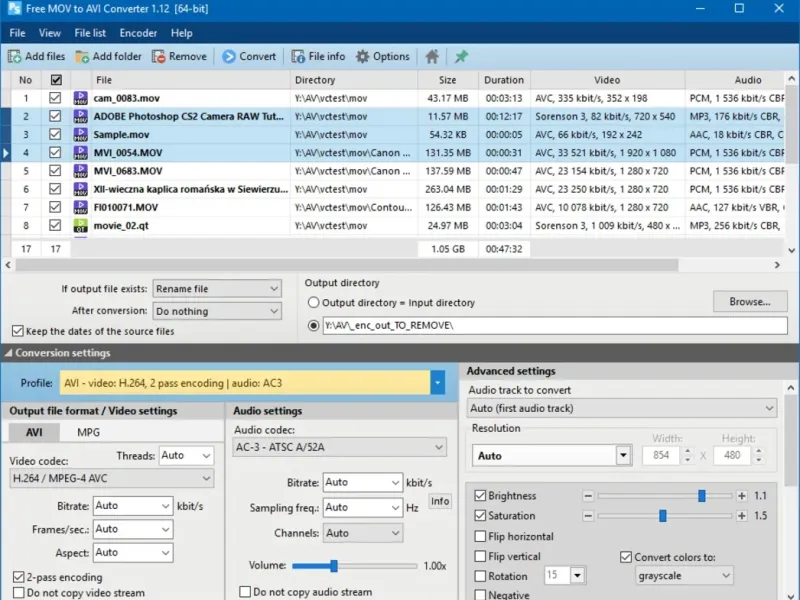Click the Volume slider handle
Screen dimensions: 800x600
pyautogui.click(x=334, y=565)
